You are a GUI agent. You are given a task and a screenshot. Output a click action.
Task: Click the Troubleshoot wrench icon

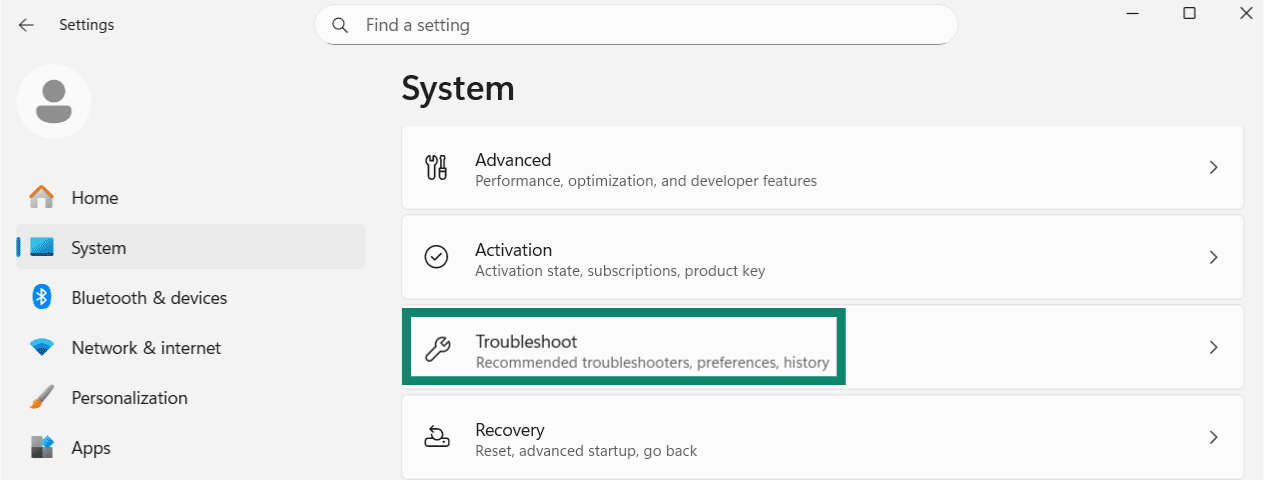[437, 347]
